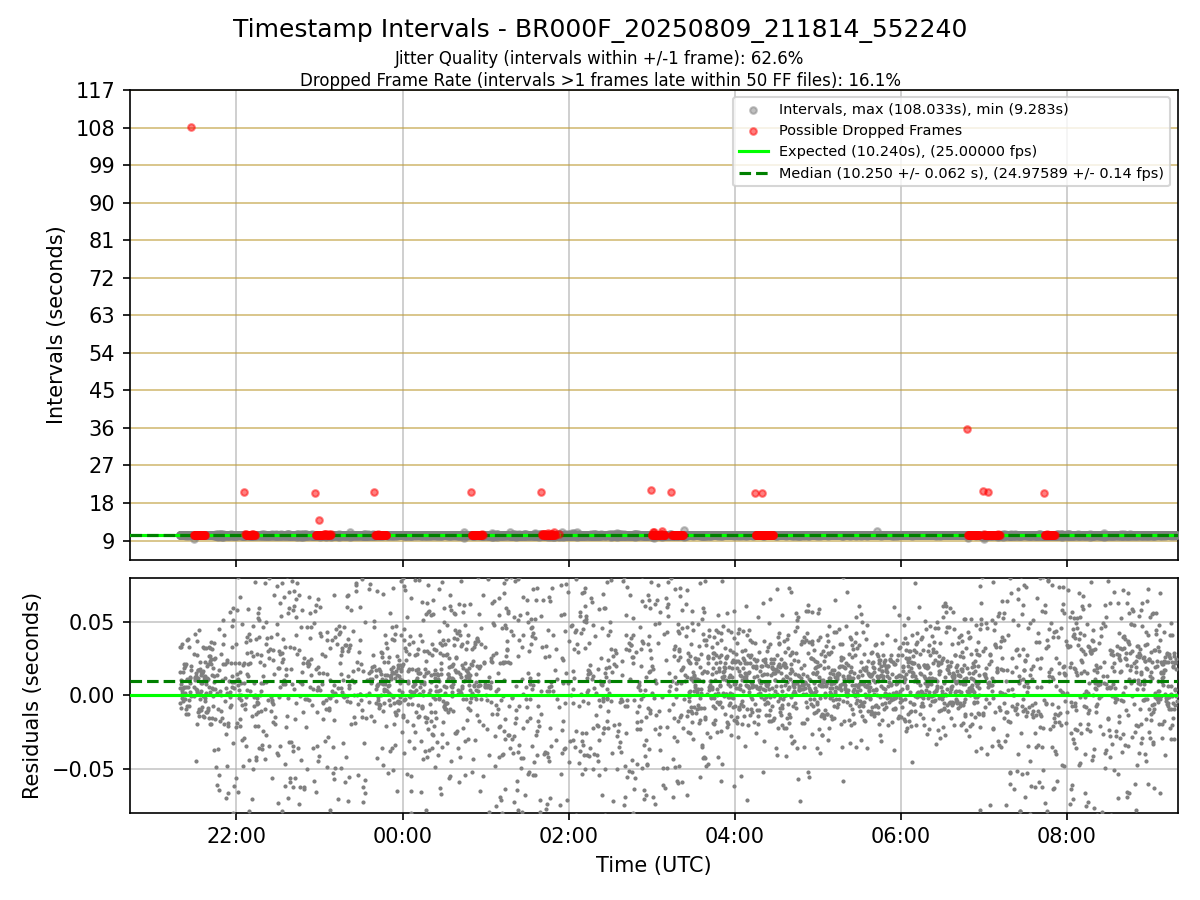Click legend entry 'Intervals, max (108.033s), min (9.283s)'
Image resolution: width=1200 pixels, height=900 pixels.
[923, 109]
